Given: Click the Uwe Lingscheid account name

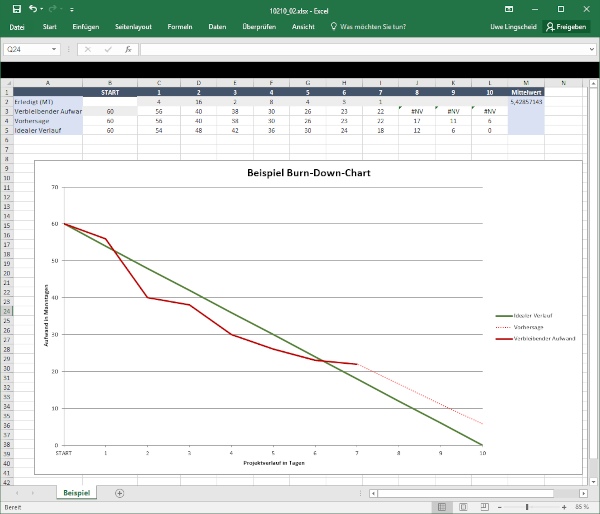Looking at the screenshot, I should coord(509,27).
